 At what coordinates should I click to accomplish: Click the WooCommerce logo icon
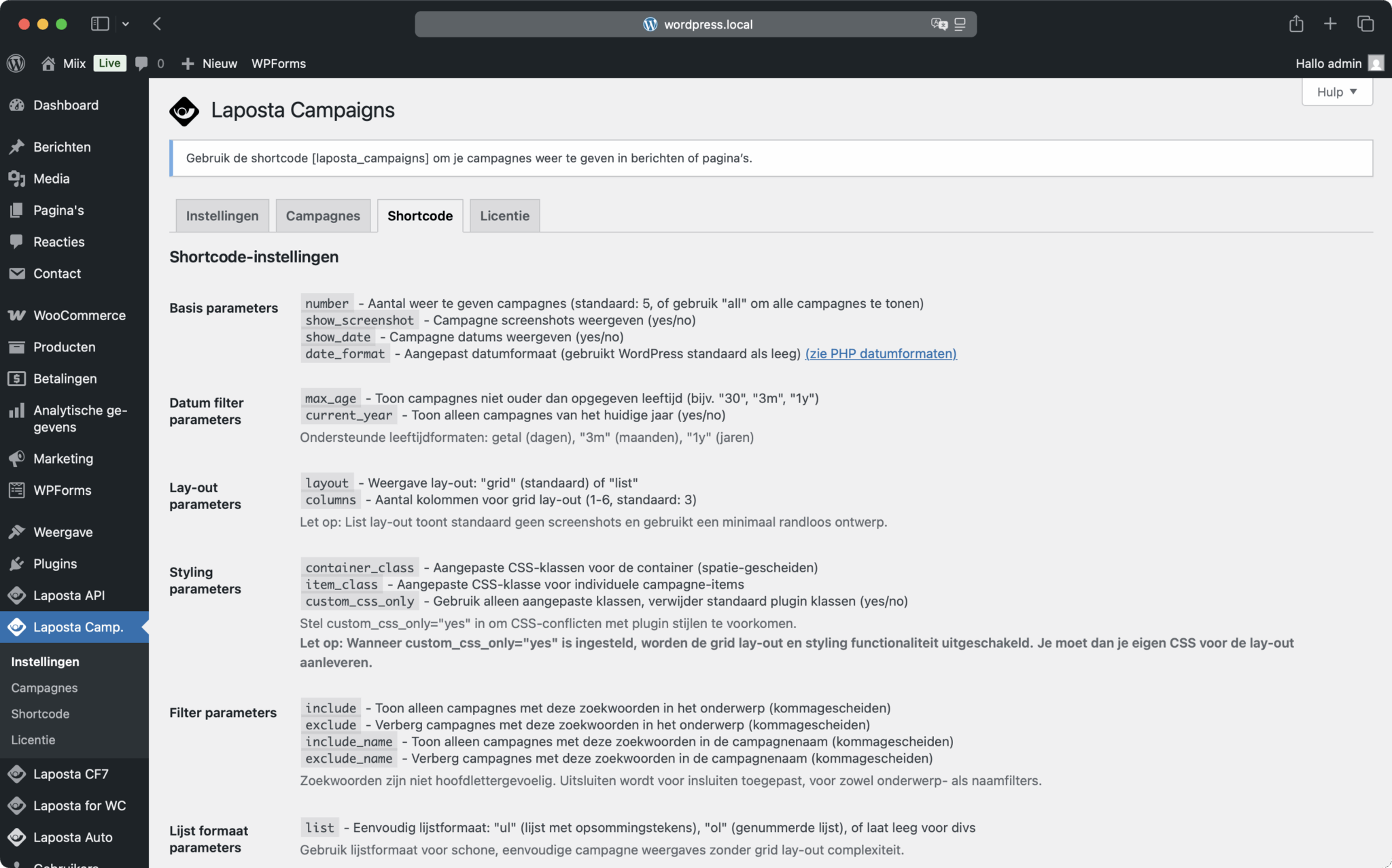[17, 315]
